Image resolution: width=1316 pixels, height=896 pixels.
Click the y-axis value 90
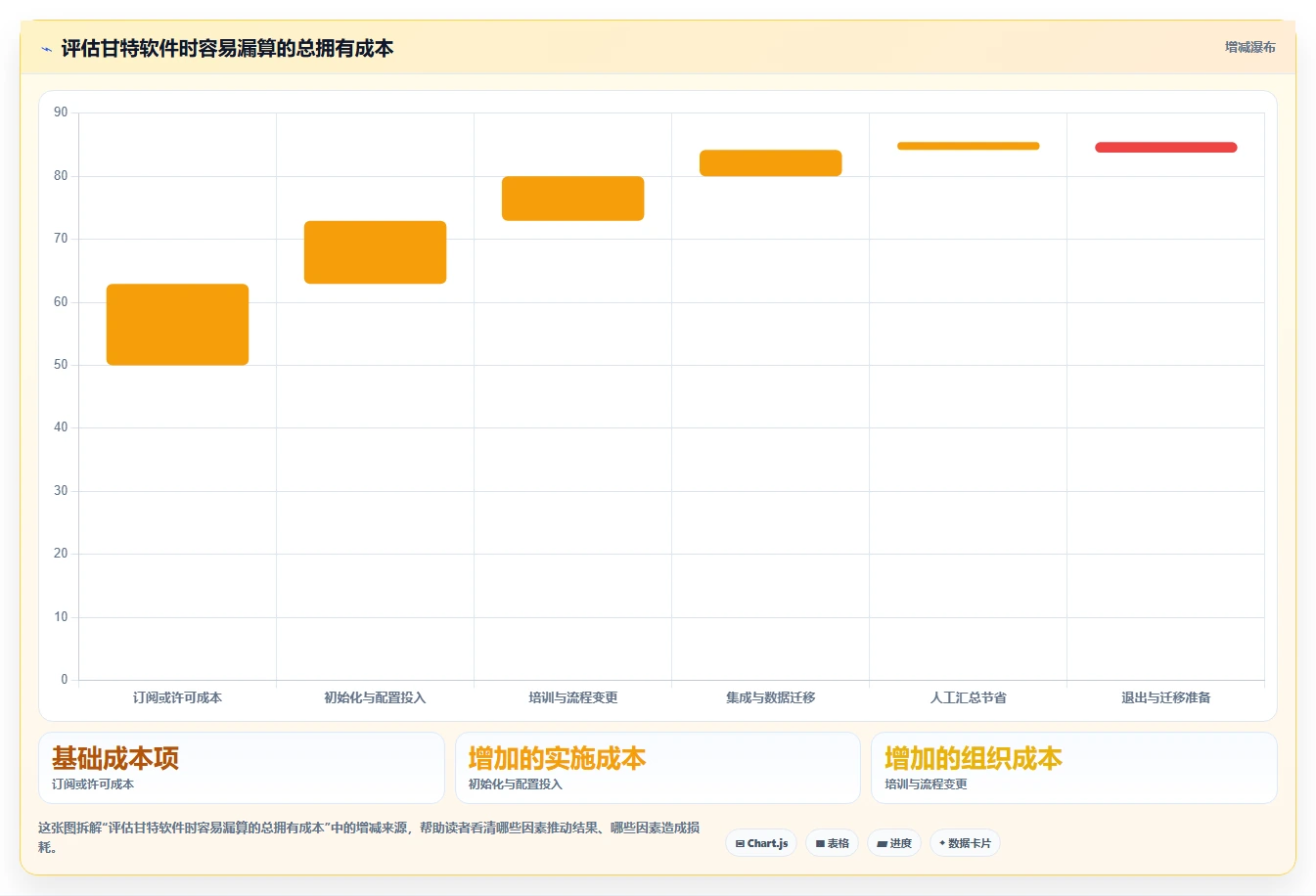point(61,112)
